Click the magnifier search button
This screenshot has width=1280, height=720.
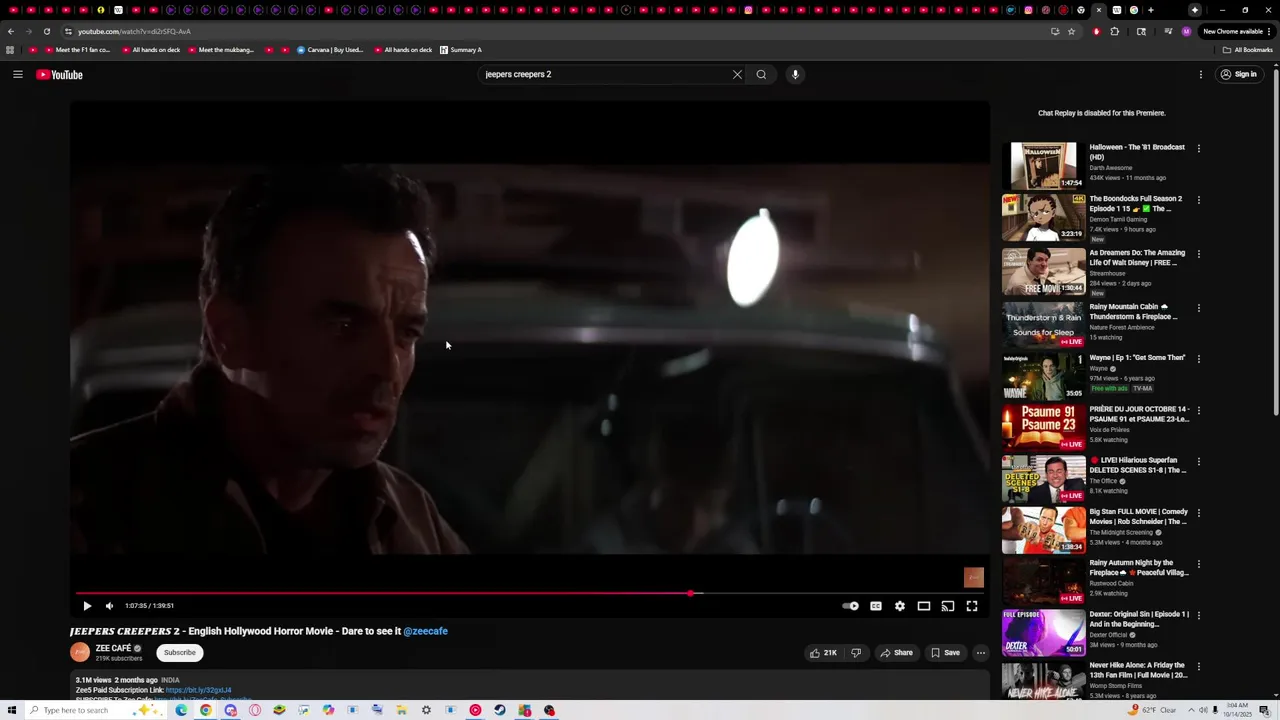click(x=761, y=74)
